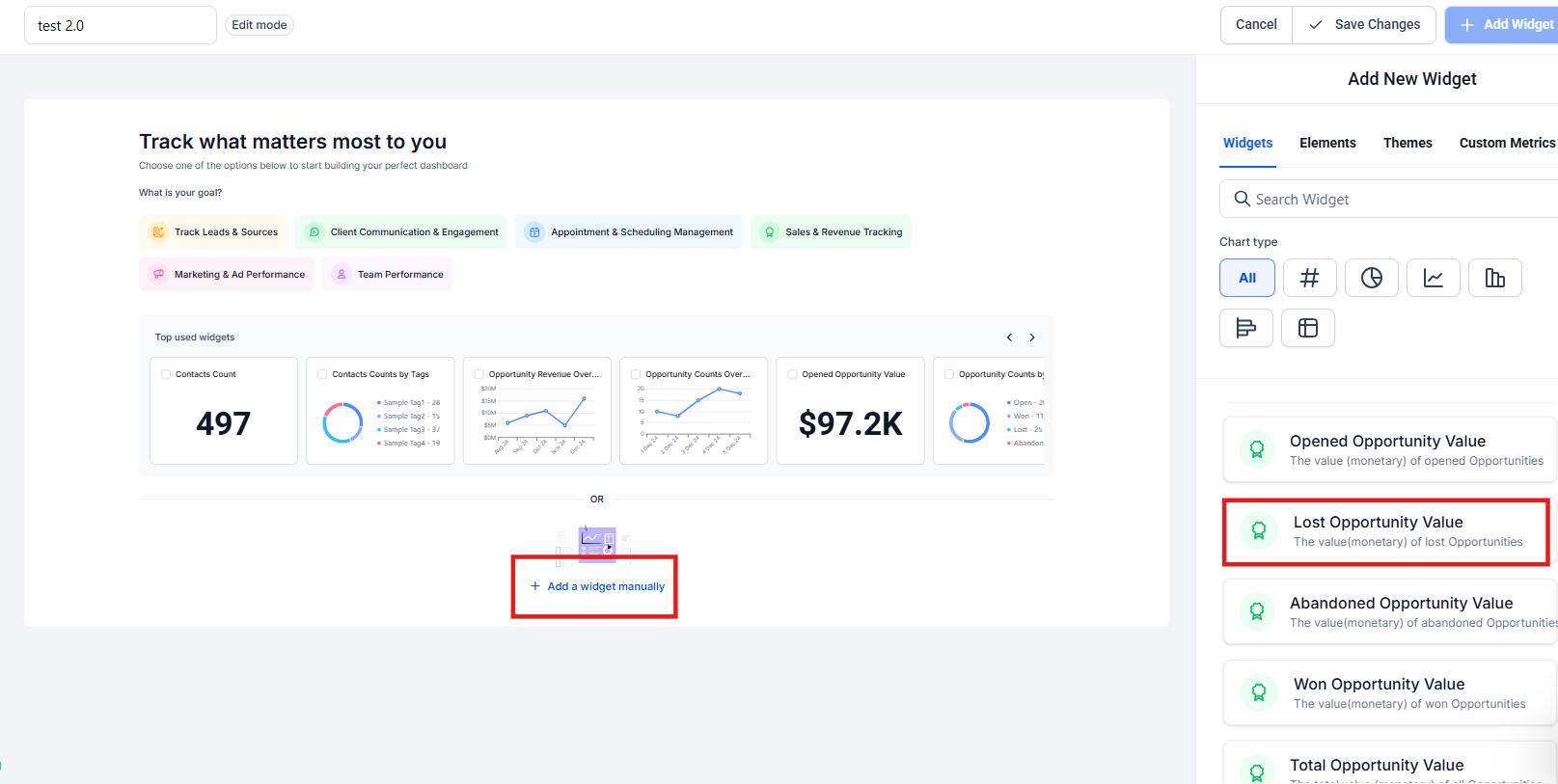Enable the Contacts Counts by Tags checkbox
This screenshot has width=1558, height=784.
coord(322,374)
